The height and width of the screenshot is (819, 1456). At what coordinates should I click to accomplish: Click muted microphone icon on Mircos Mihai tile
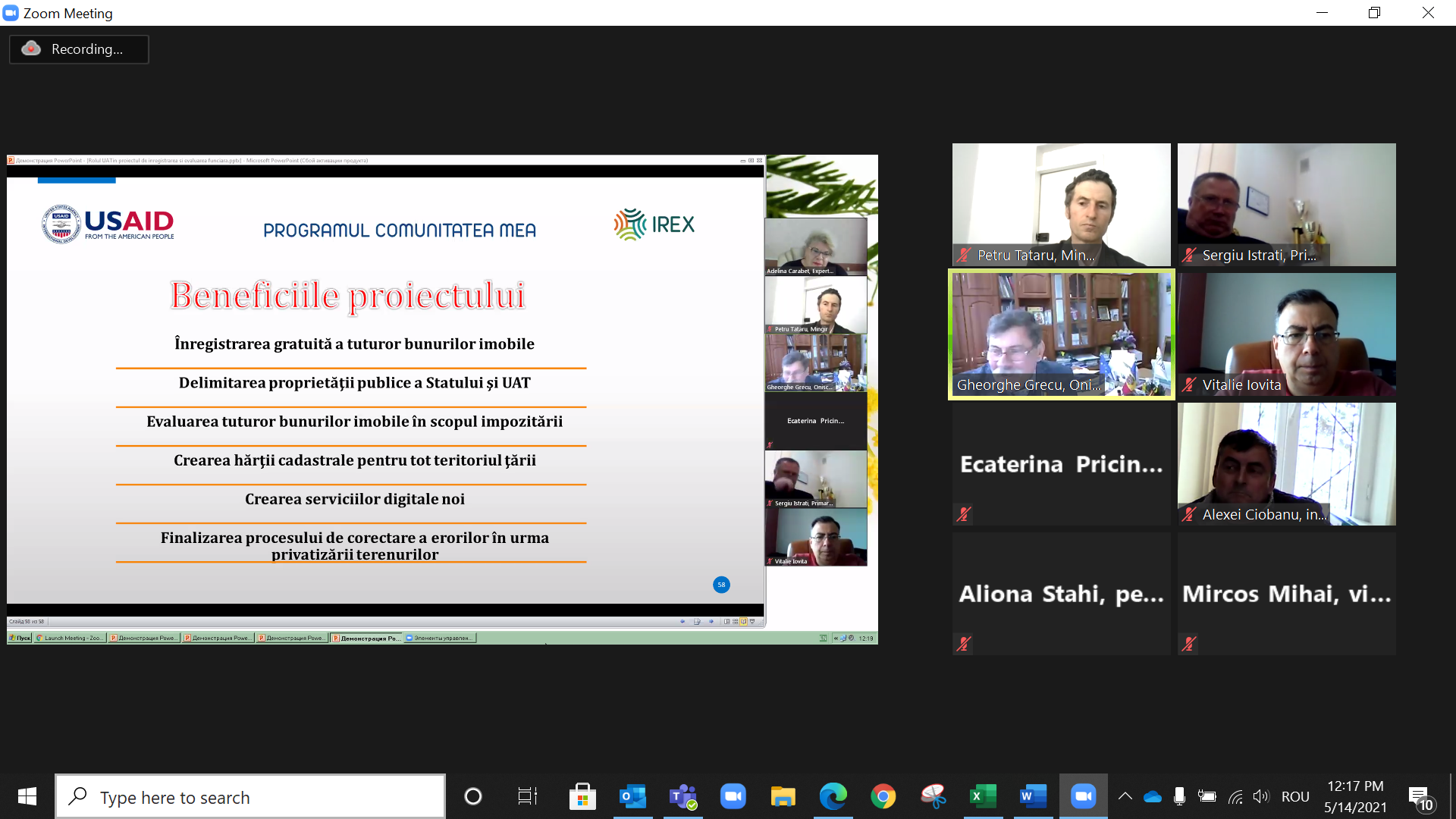(x=1189, y=644)
